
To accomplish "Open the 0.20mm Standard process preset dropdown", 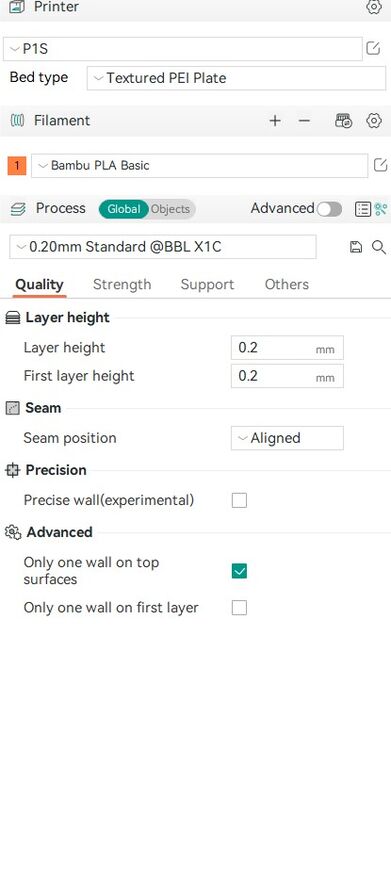I will point(163,247).
